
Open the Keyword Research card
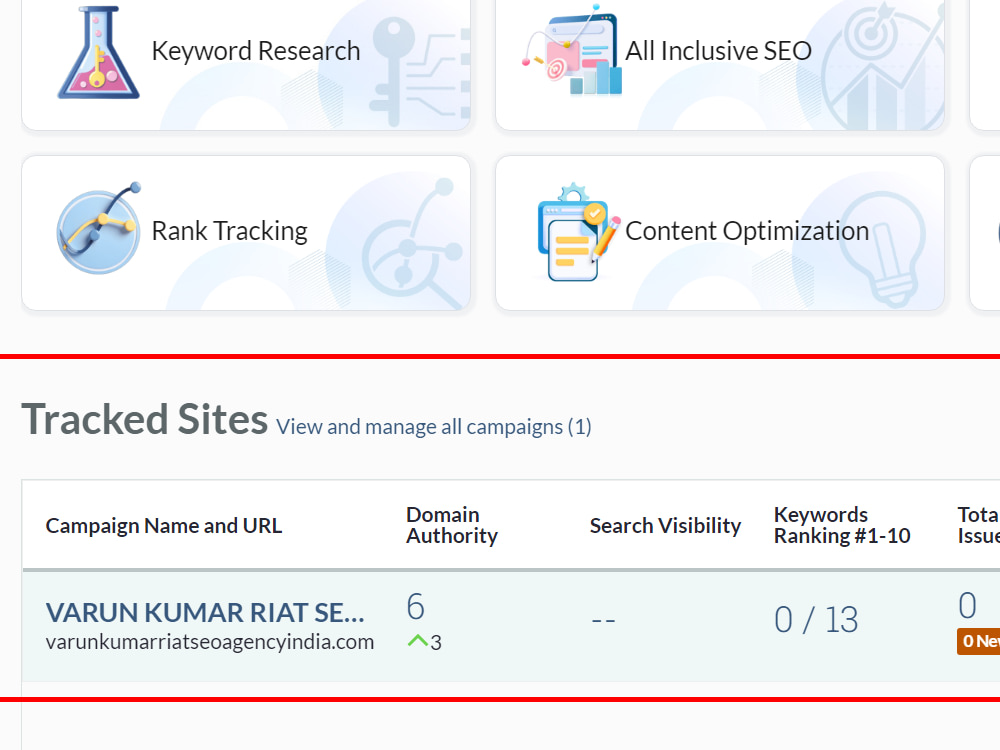pyautogui.click(x=246, y=64)
